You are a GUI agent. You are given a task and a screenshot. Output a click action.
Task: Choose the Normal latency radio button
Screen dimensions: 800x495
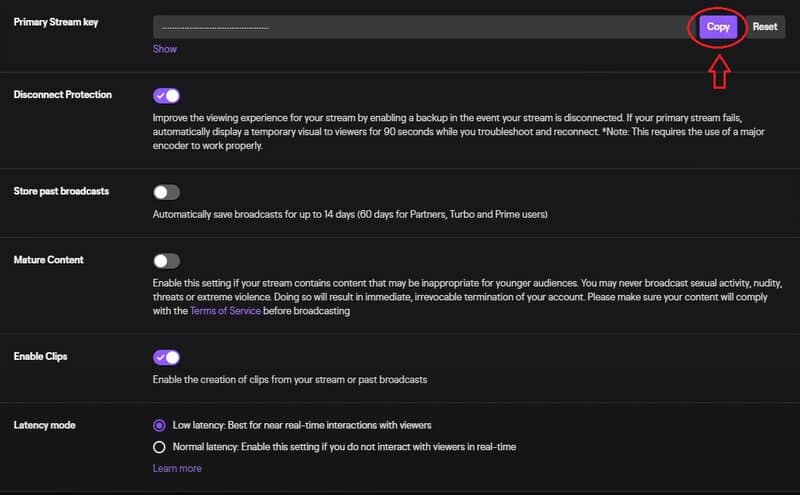(159, 447)
